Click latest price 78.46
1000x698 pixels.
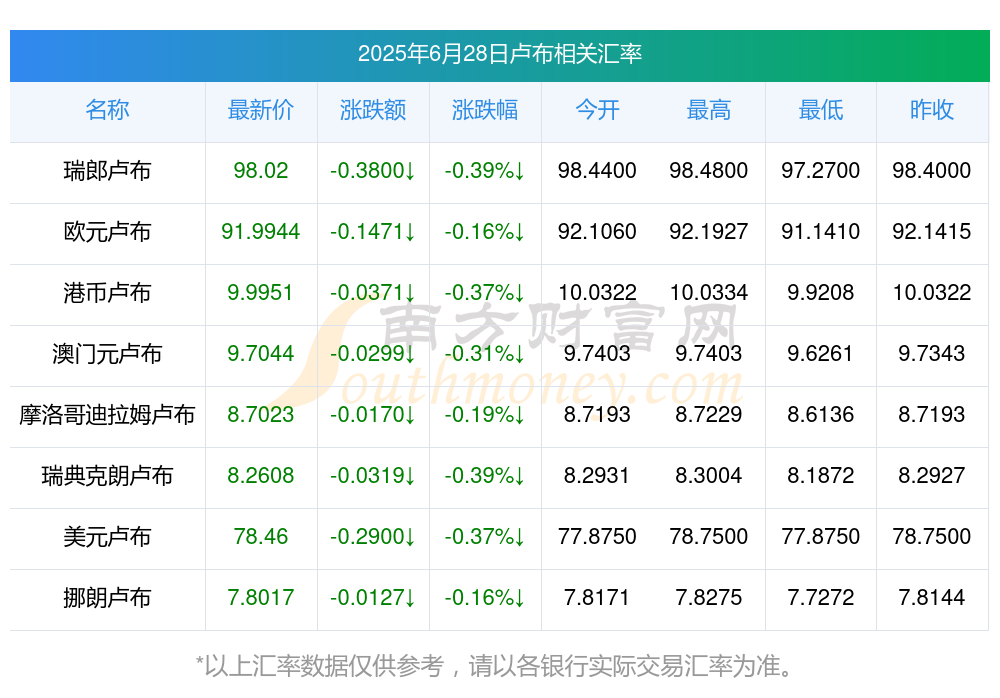point(261,537)
